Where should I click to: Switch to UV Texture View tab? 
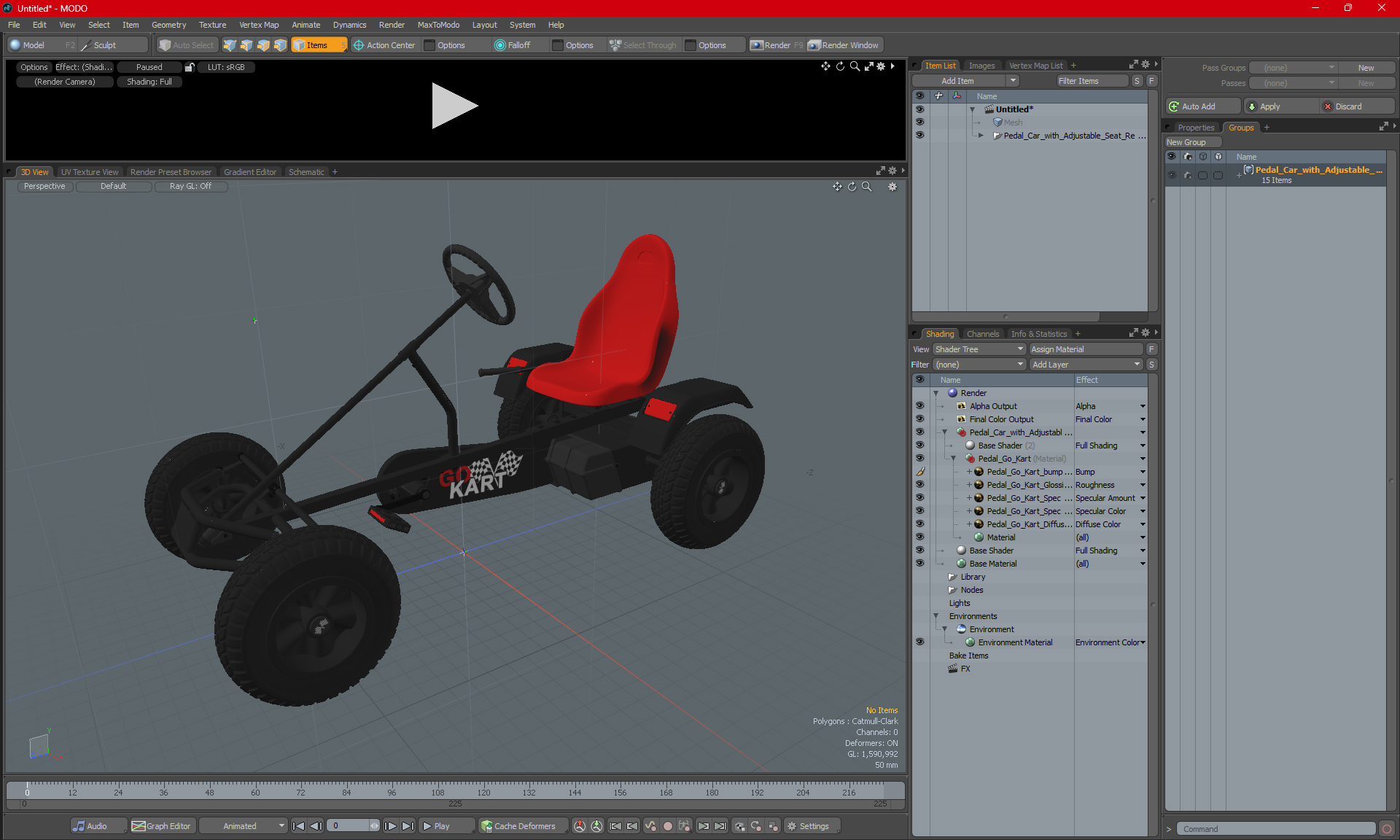89,172
